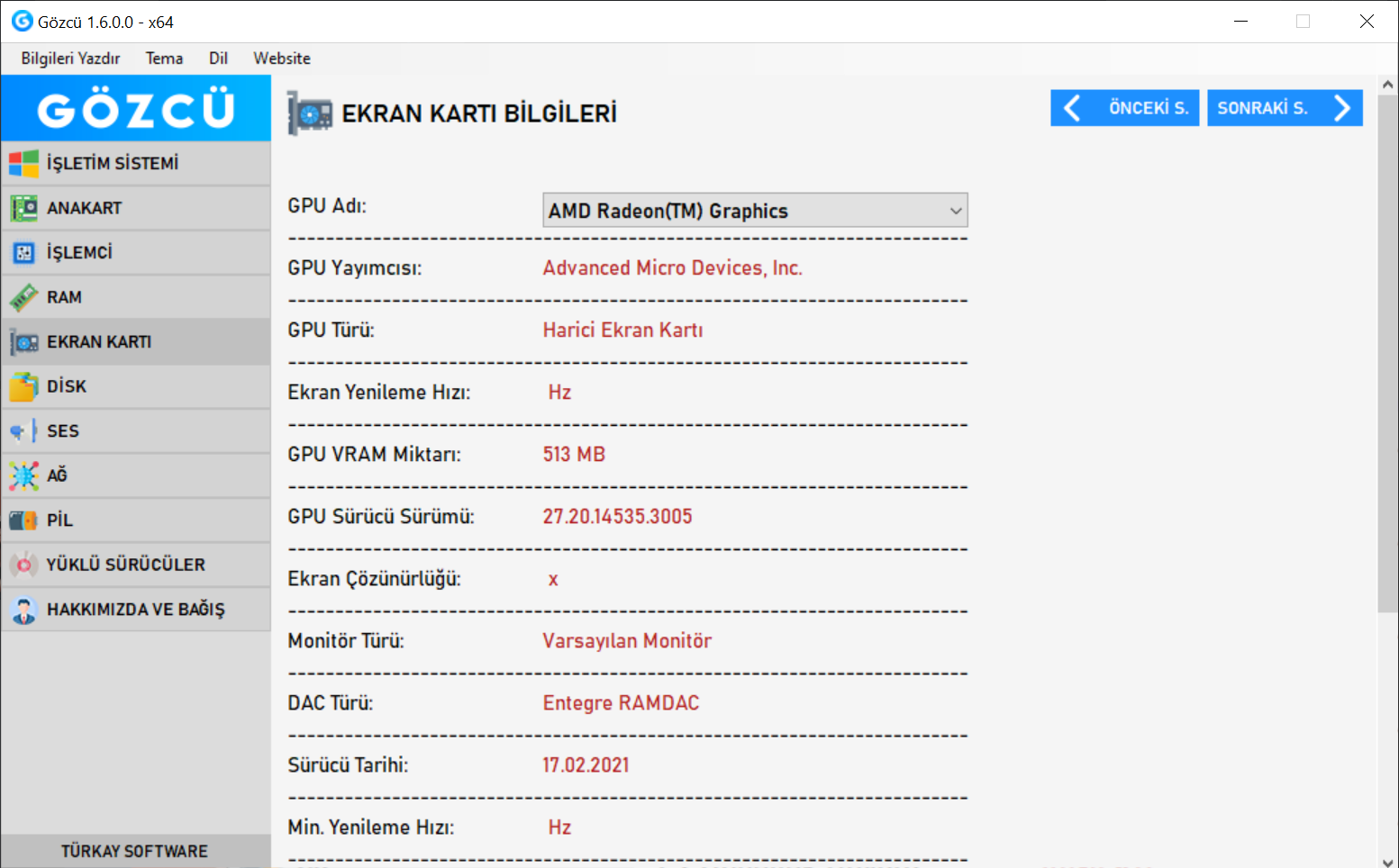Go to İşletim Sistemi section
The width and height of the screenshot is (1399, 868).
[x=136, y=164]
